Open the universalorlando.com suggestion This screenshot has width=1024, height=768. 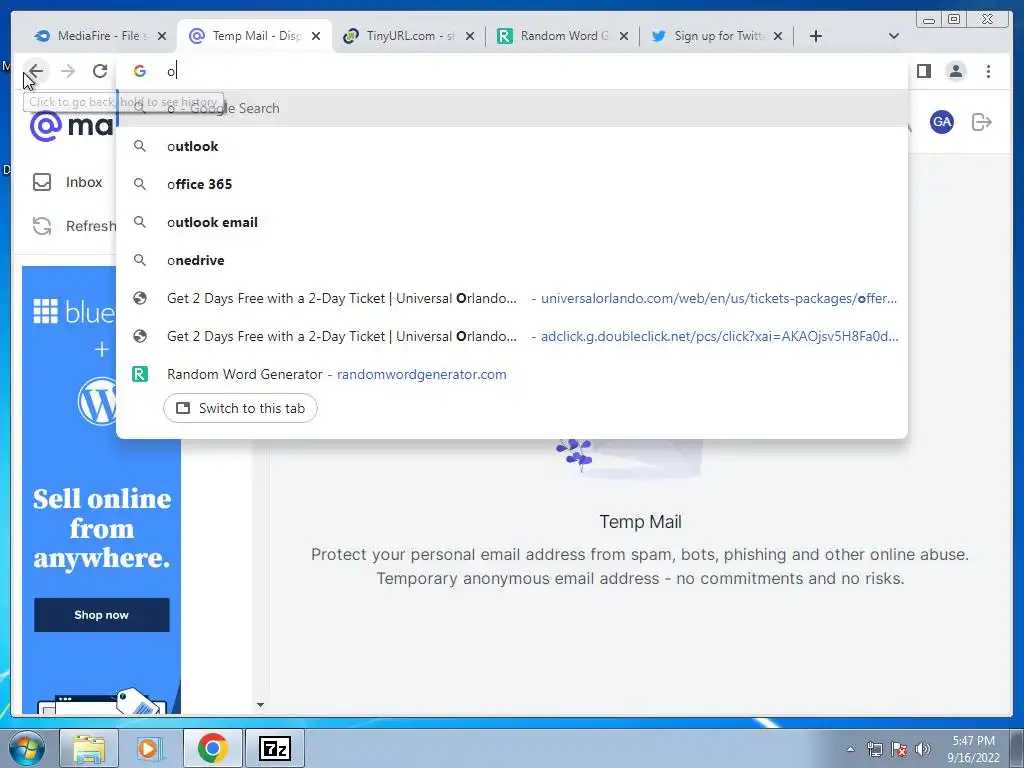point(511,298)
